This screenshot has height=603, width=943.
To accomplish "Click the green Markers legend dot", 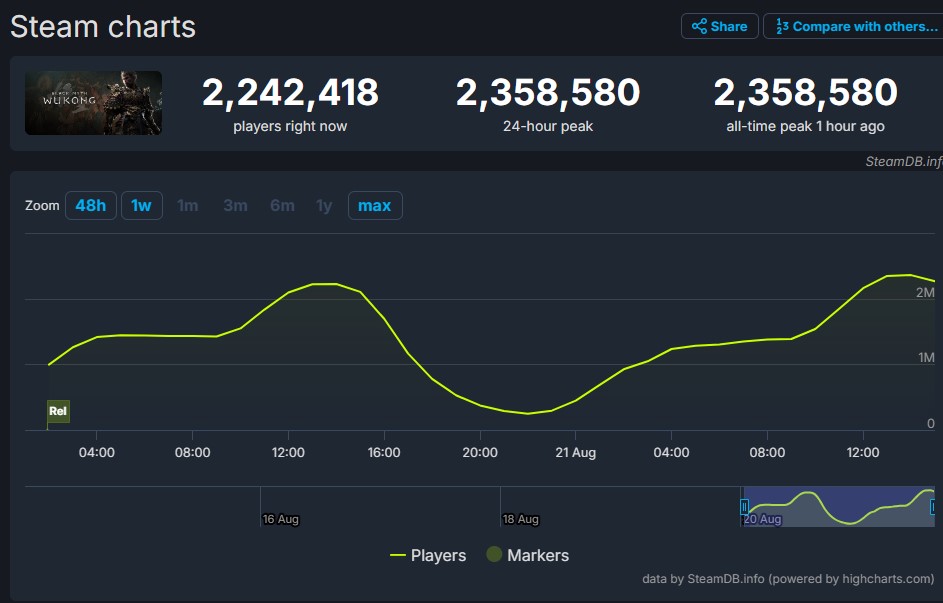I will pyautogui.click(x=494, y=555).
